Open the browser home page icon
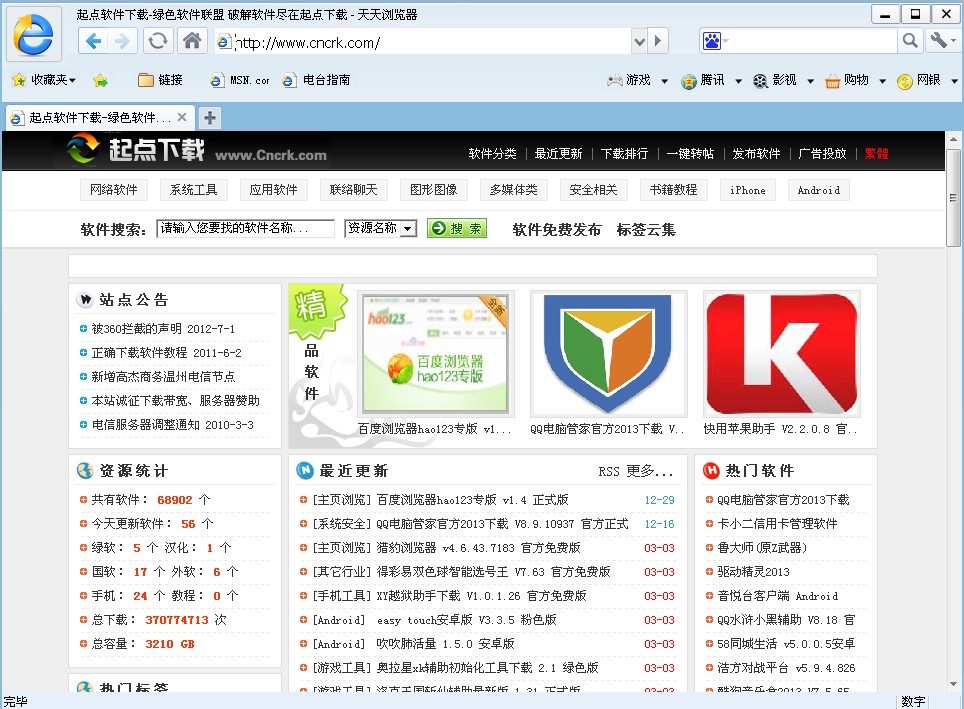The image size is (964, 709). (x=192, y=41)
